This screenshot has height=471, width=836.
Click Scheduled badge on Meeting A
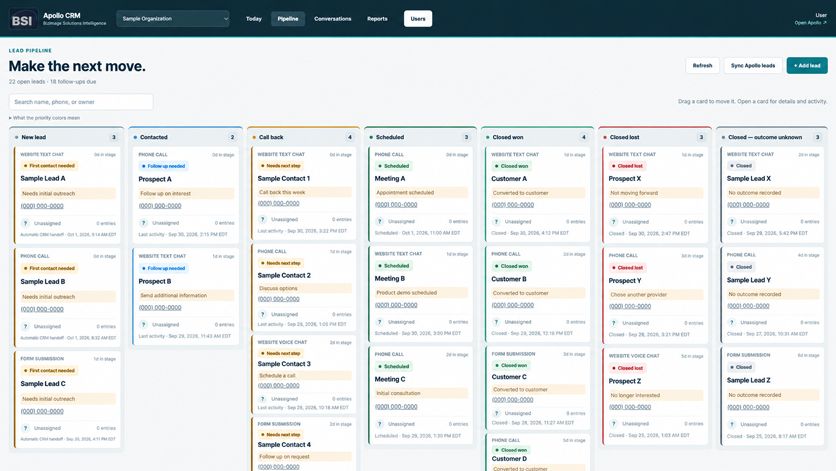[393, 166]
